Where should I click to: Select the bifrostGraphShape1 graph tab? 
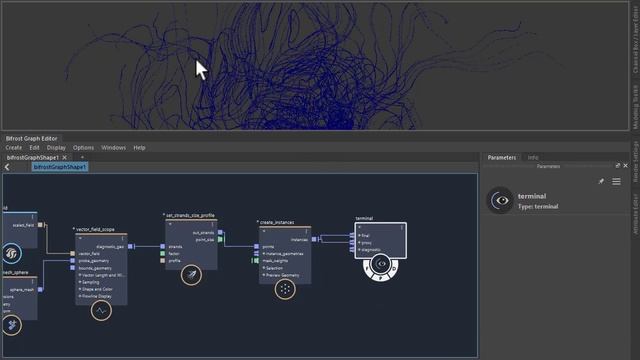(x=33, y=157)
